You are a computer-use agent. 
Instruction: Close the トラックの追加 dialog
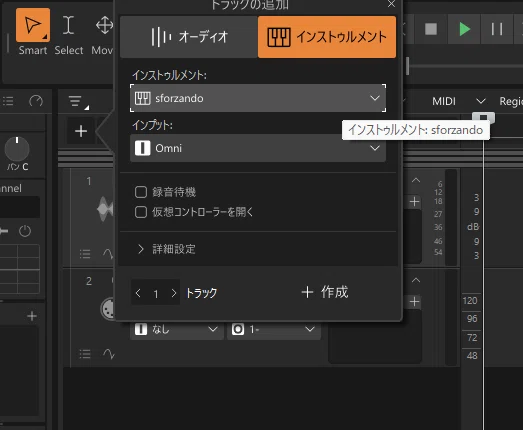click(391, 4)
